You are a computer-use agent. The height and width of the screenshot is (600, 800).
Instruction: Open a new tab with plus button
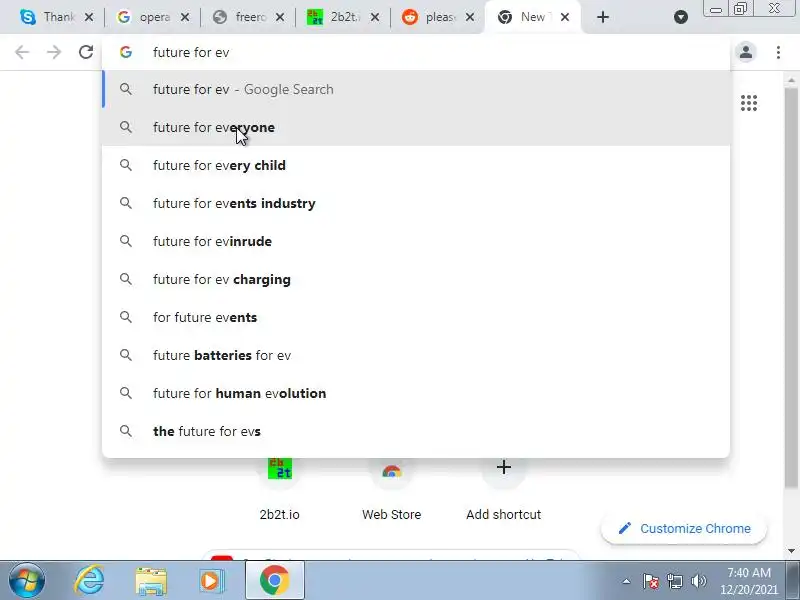pyautogui.click(x=603, y=17)
